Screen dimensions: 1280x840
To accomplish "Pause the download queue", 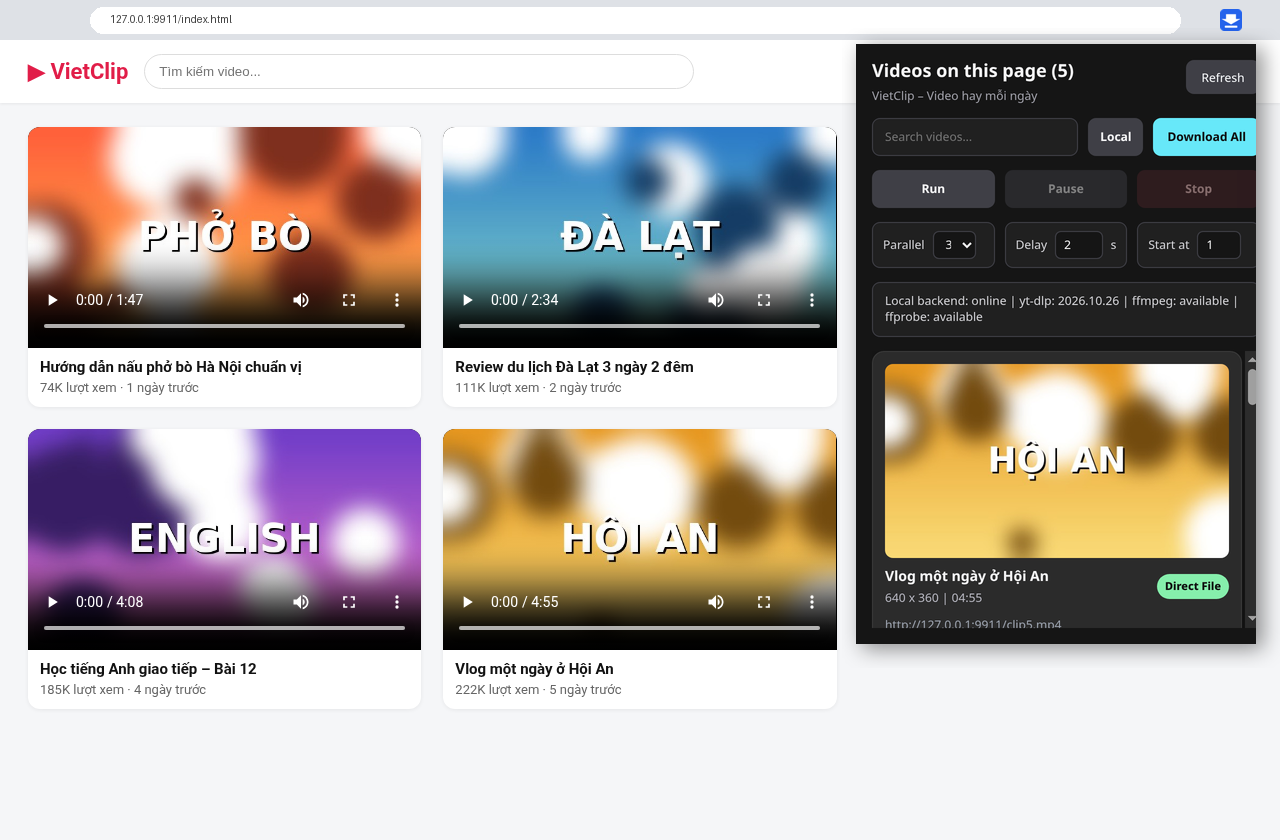I will [1066, 189].
